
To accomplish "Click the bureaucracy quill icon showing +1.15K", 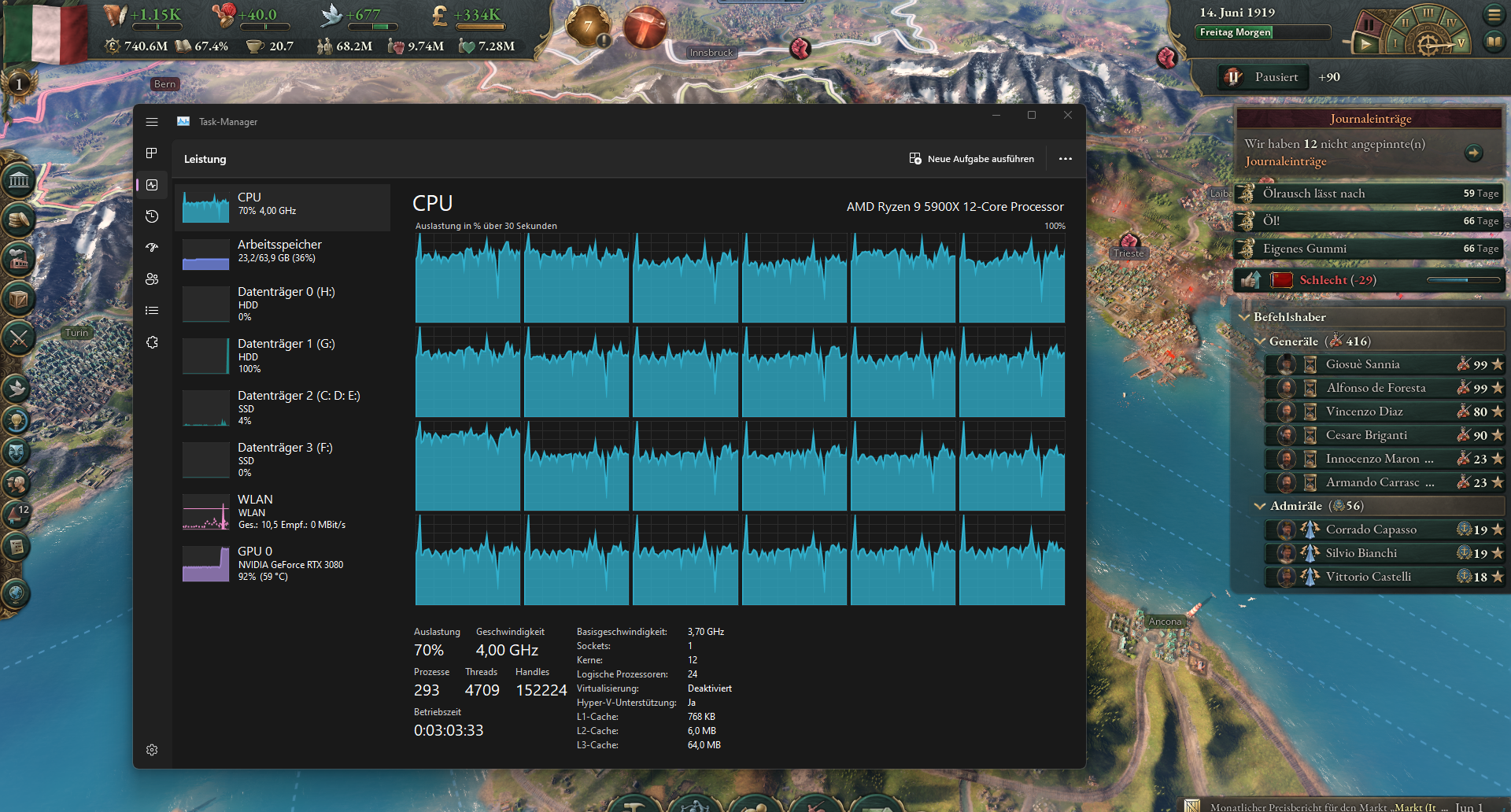I will click(x=116, y=14).
